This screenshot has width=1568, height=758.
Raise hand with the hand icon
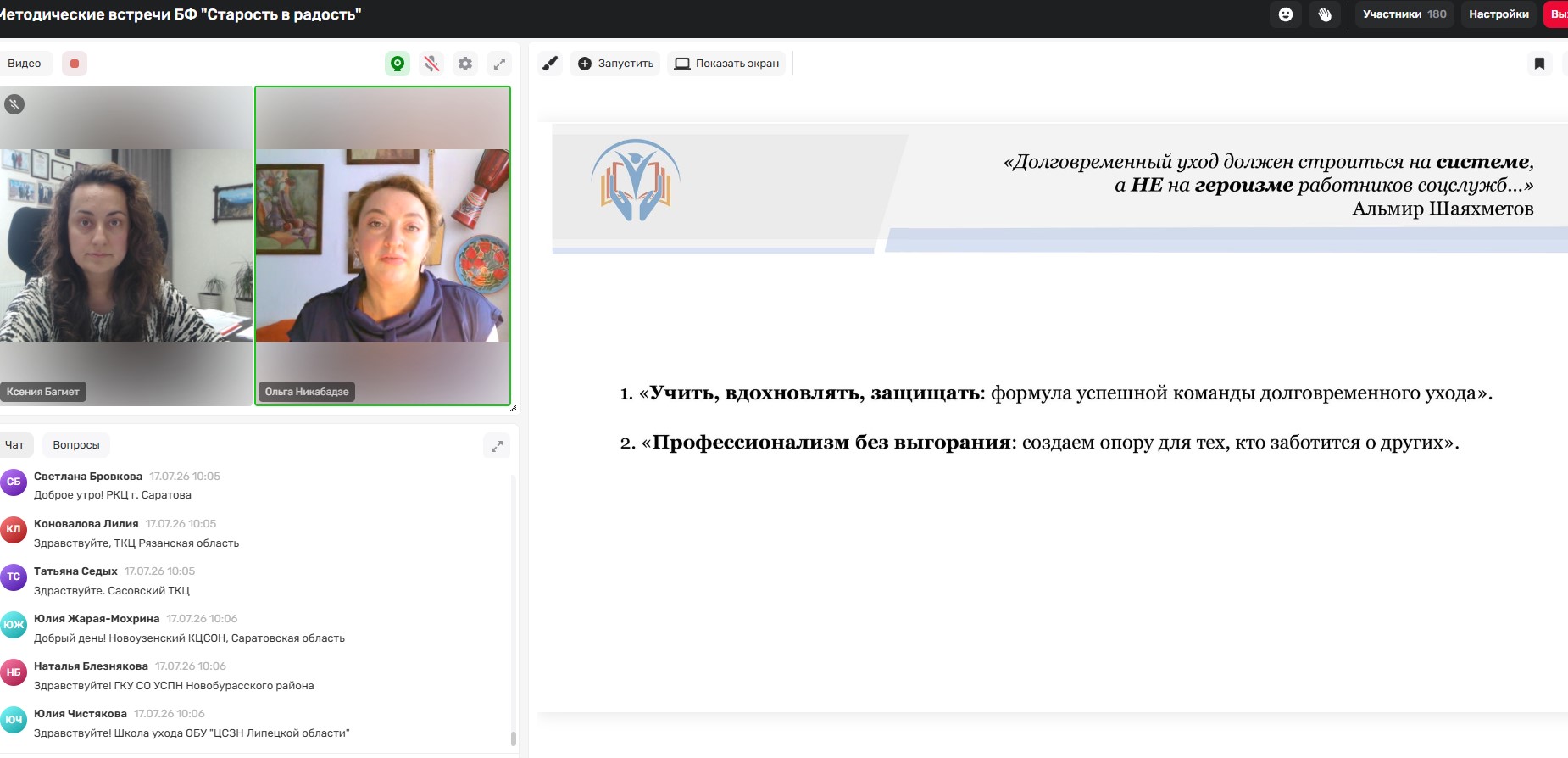click(x=1325, y=14)
